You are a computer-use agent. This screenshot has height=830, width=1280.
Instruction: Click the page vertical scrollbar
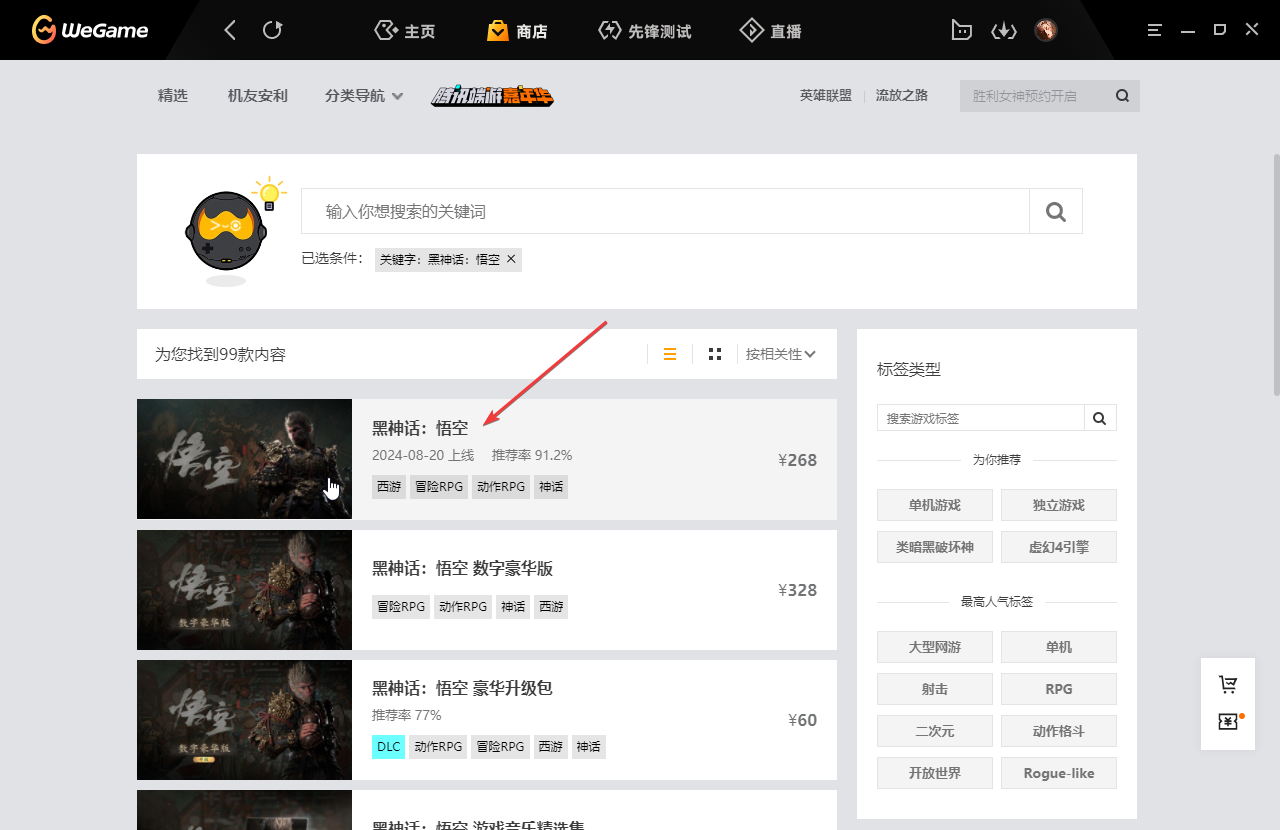point(1276,275)
